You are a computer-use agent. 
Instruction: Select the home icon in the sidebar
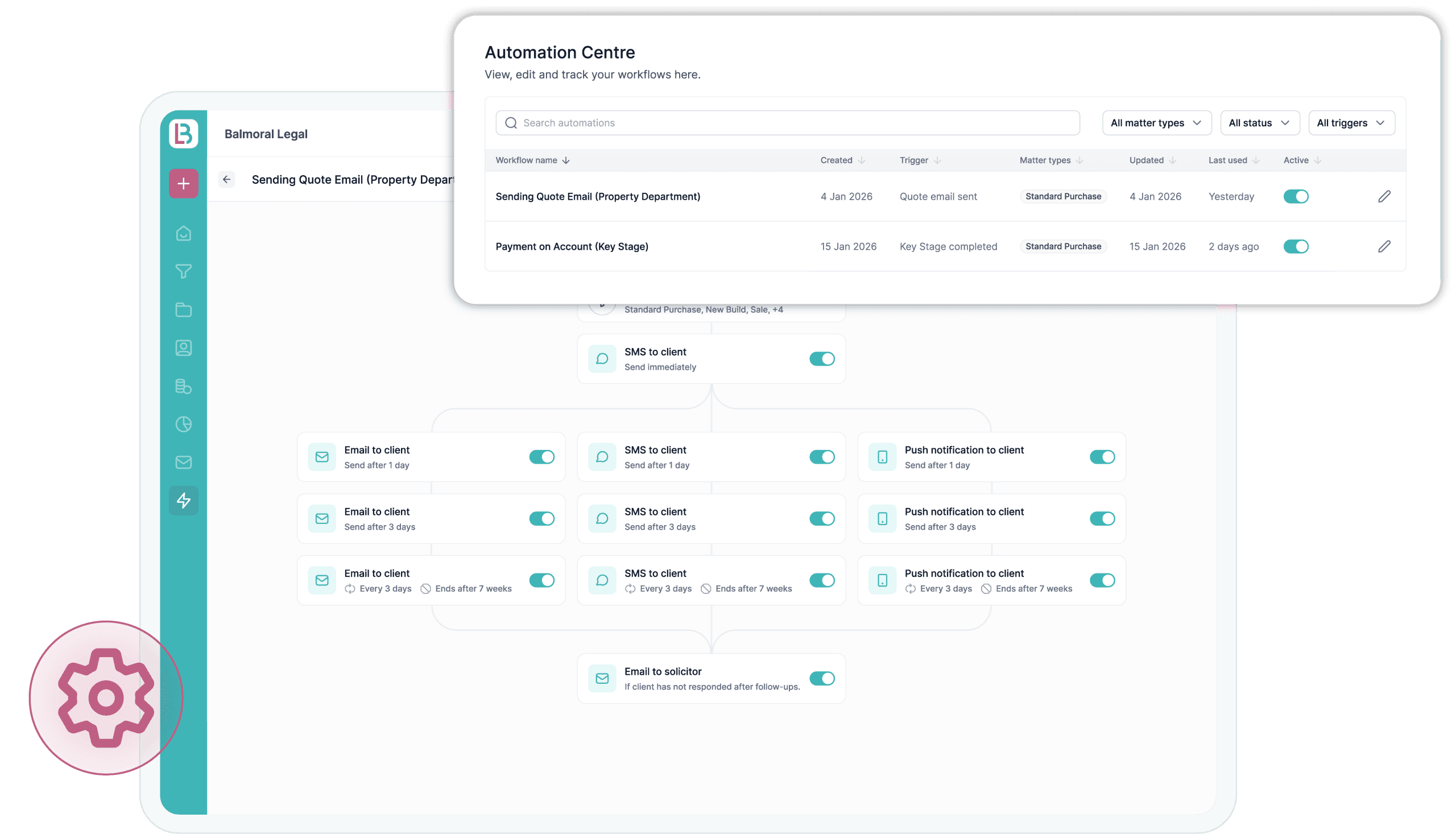(x=183, y=233)
